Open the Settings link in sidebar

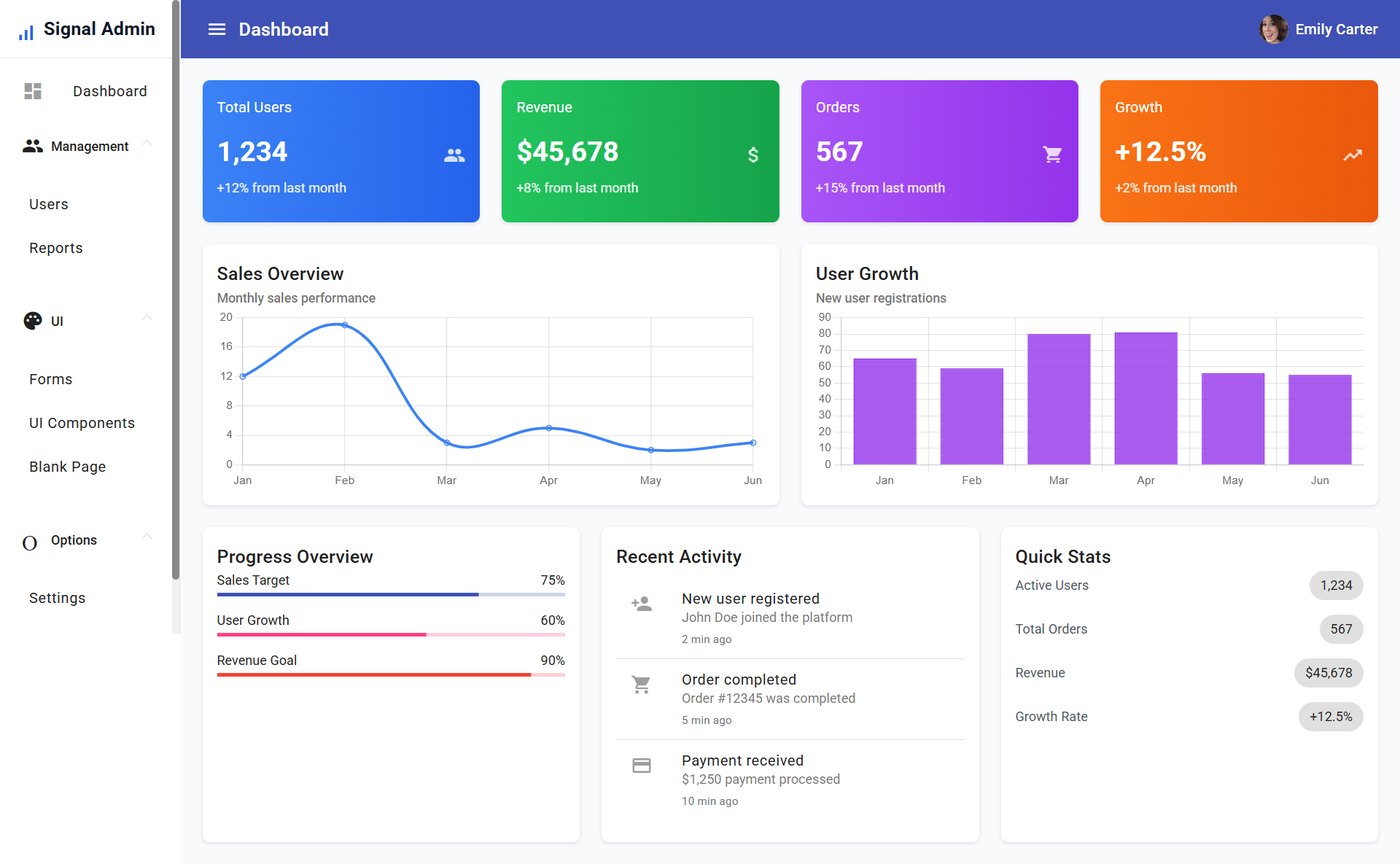click(x=57, y=598)
